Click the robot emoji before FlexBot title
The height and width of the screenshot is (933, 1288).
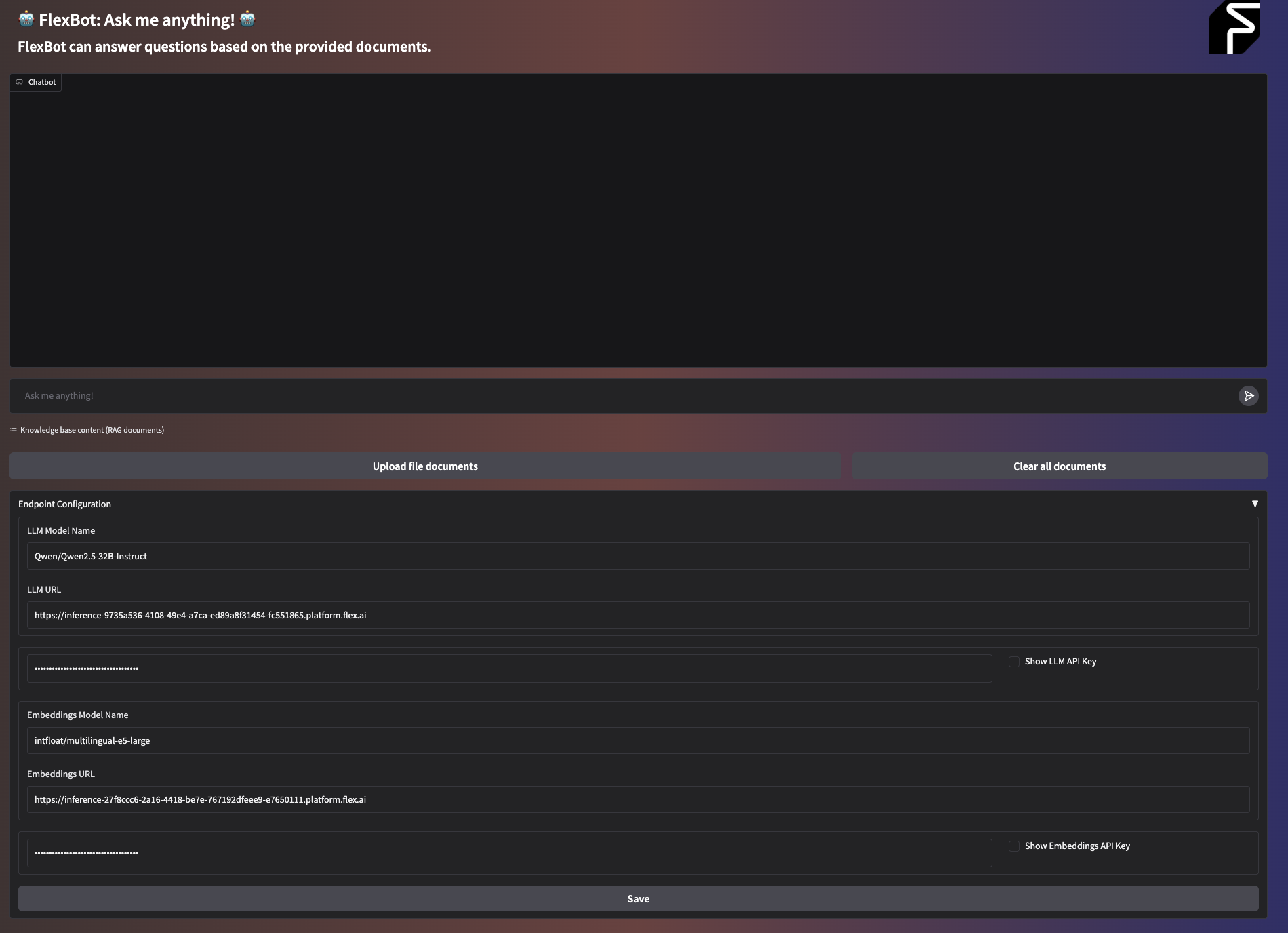26,19
